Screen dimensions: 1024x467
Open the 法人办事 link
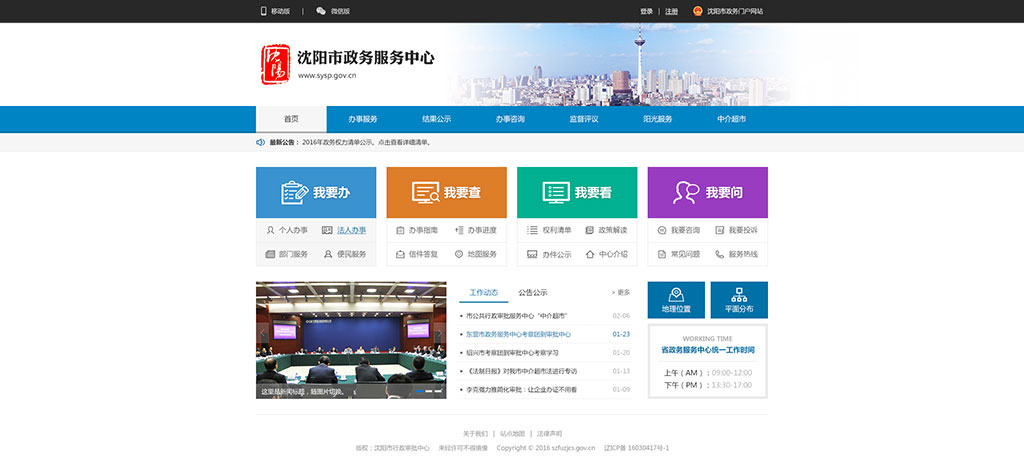[x=351, y=230]
